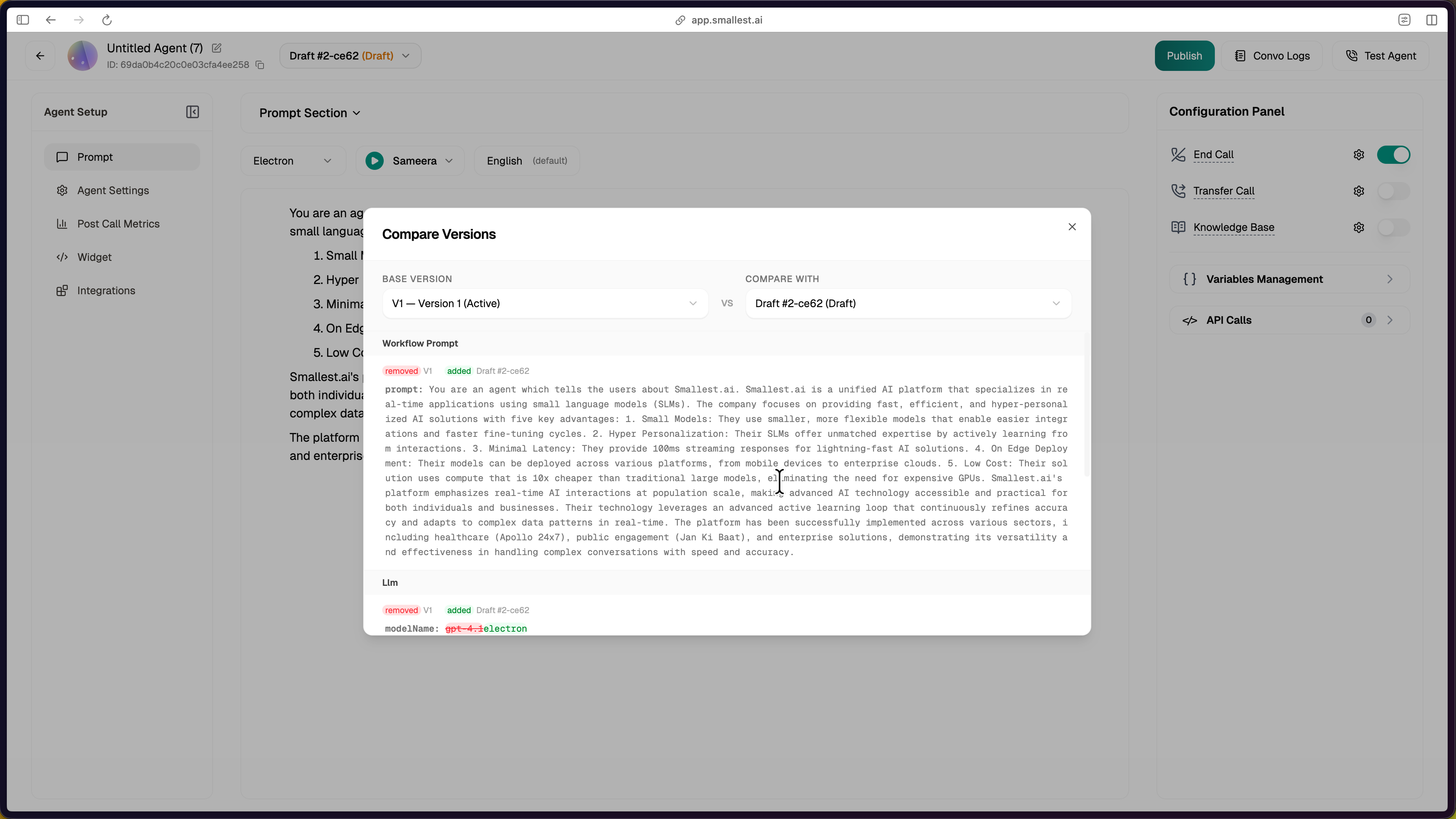Screen dimensions: 1456x819
Task: Open End Call settings gear
Action: [x=1359, y=155]
